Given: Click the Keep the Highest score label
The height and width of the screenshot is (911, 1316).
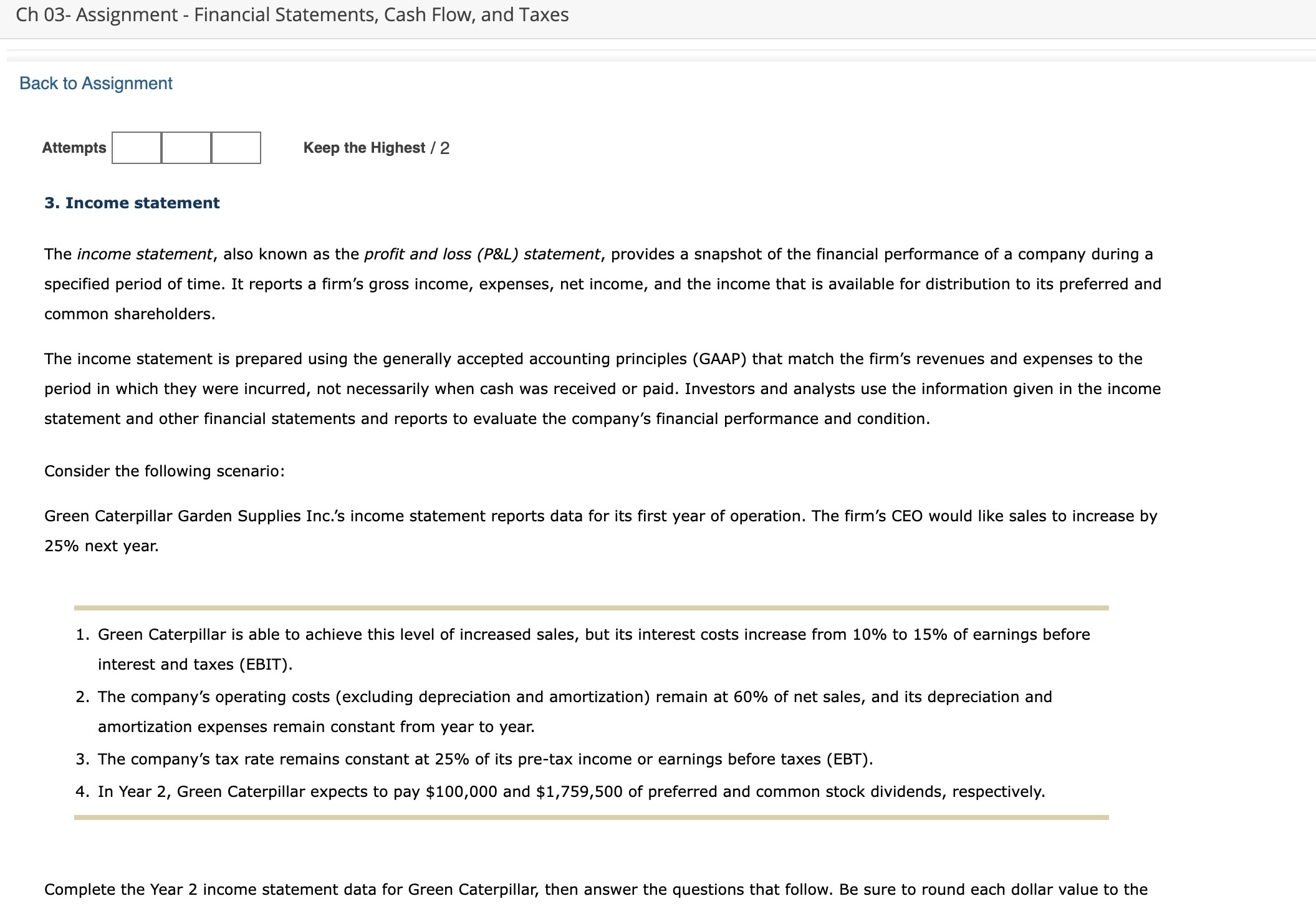Looking at the screenshot, I should (x=377, y=148).
